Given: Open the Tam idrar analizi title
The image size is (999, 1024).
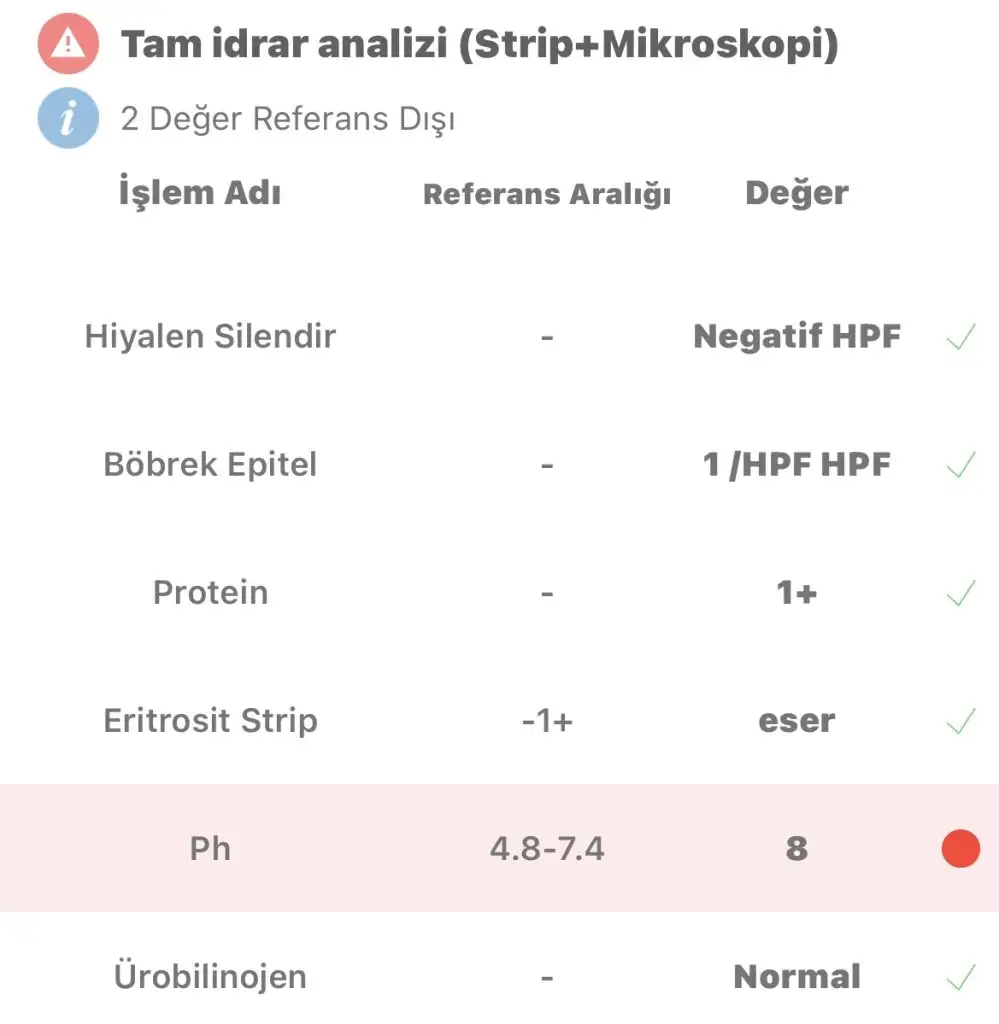Looking at the screenshot, I should click(480, 44).
